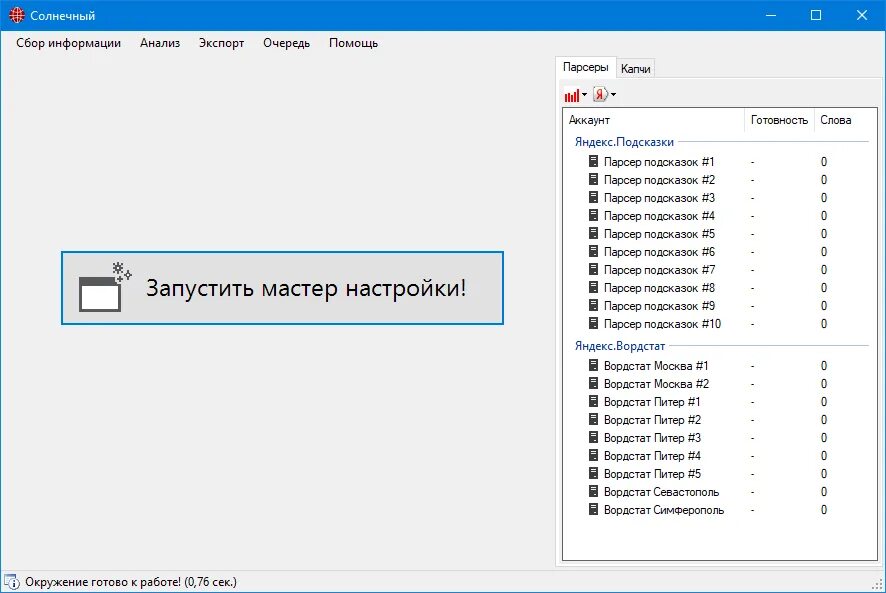This screenshot has width=886, height=593.
Task: Click icon of Вордстат Москва #2
Action: click(x=593, y=383)
